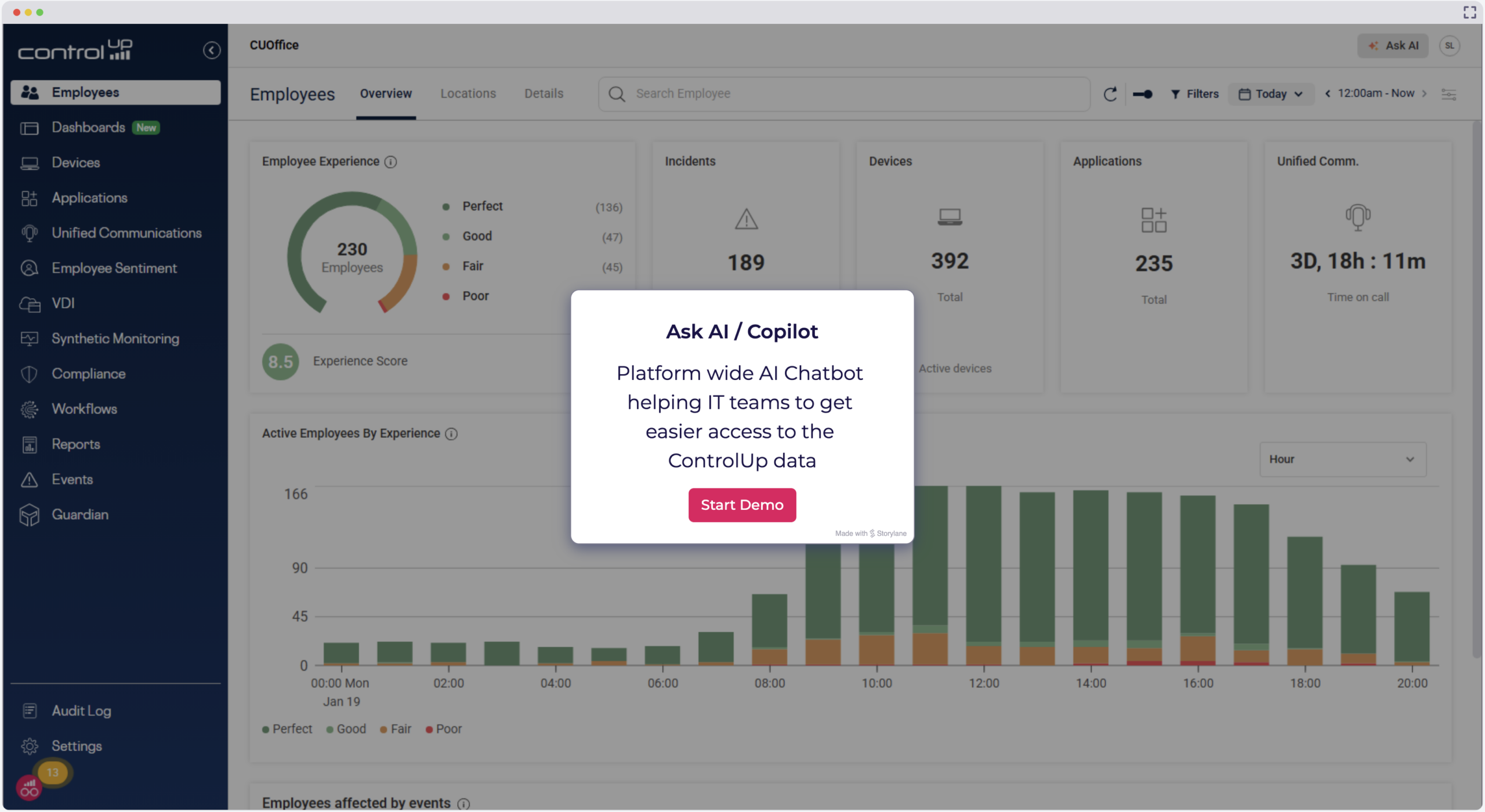Click the Start Demo button
1485x812 pixels.
741,505
